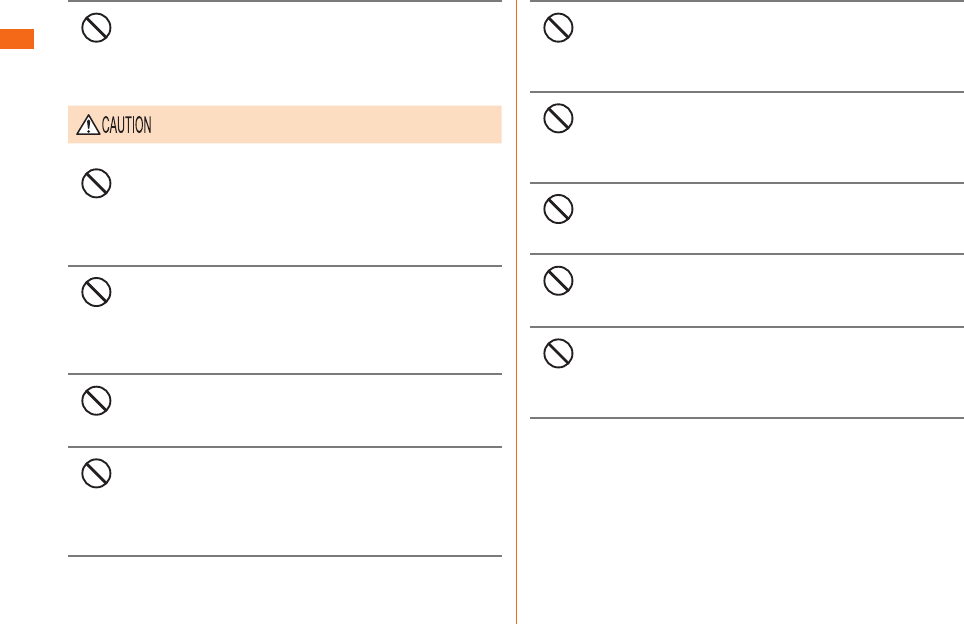Click the top border line of left column

pyautogui.click(x=284, y=1)
